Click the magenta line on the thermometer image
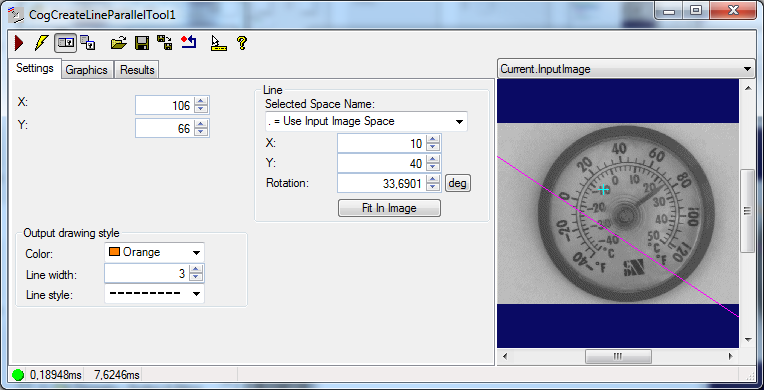This screenshot has height=390, width=764. click(619, 237)
